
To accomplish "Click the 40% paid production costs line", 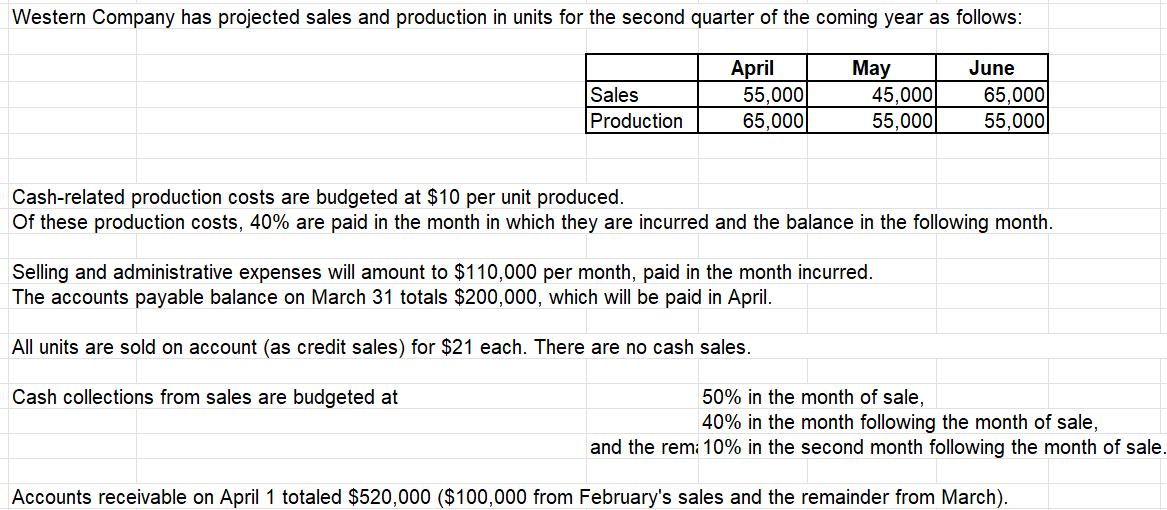I will coord(532,221).
